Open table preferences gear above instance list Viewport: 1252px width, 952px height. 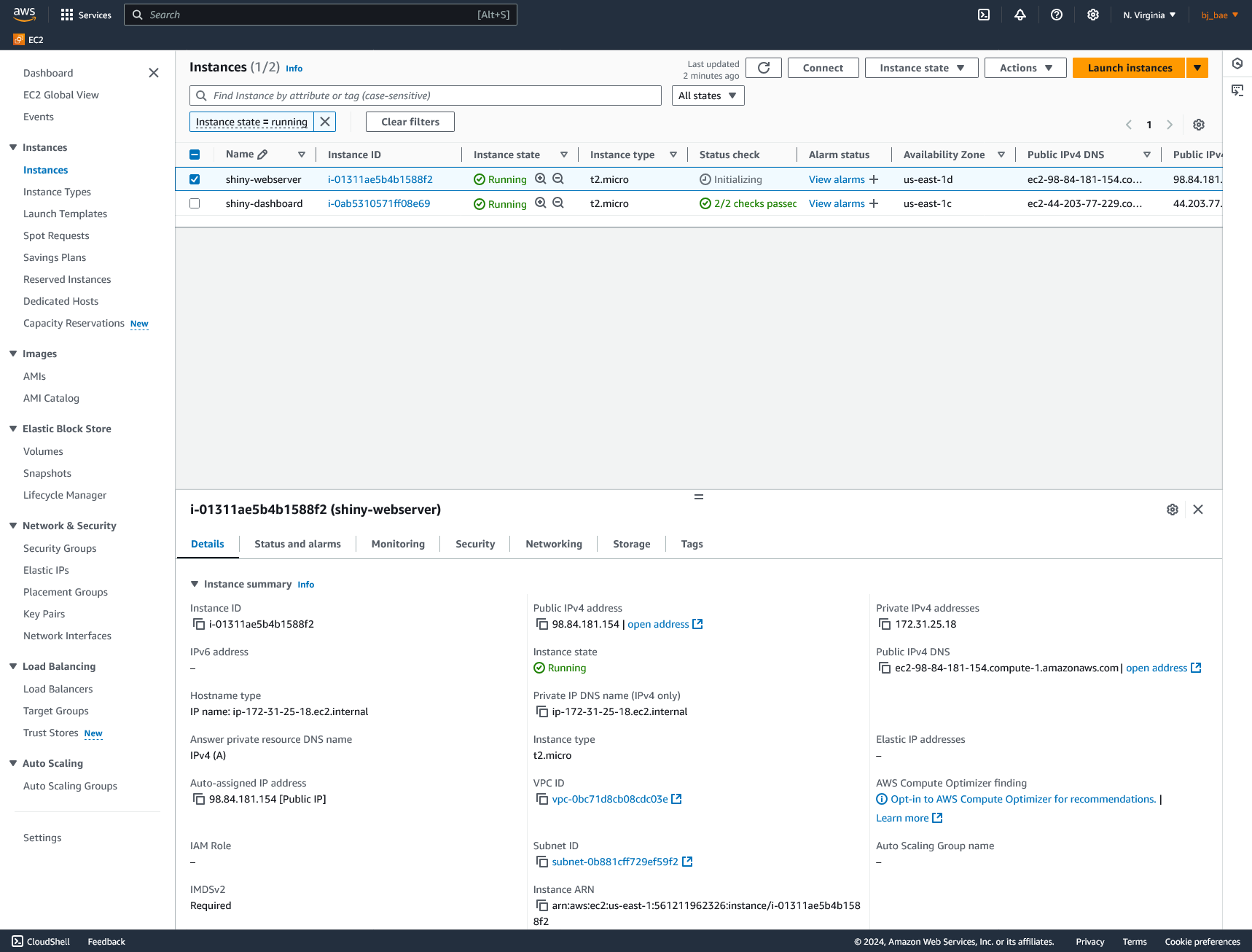[1199, 125]
